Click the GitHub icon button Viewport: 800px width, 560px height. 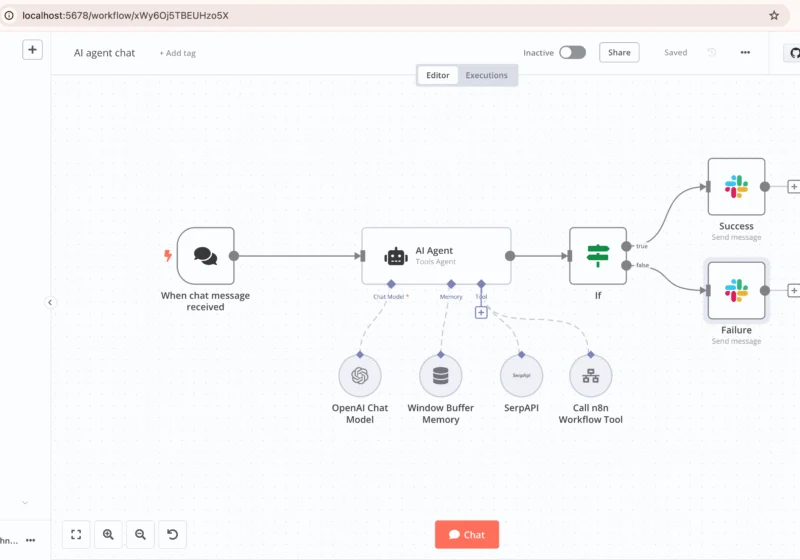[792, 53]
